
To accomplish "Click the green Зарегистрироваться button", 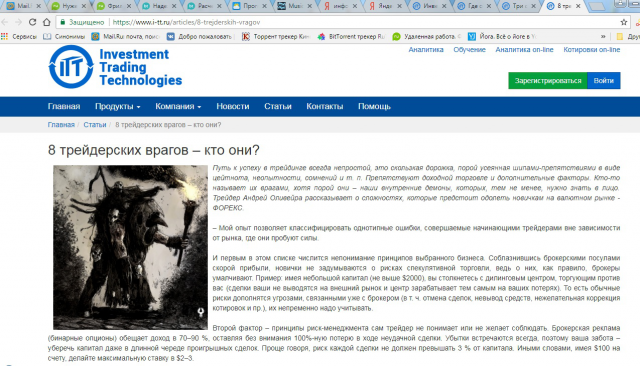I will click(x=548, y=80).
